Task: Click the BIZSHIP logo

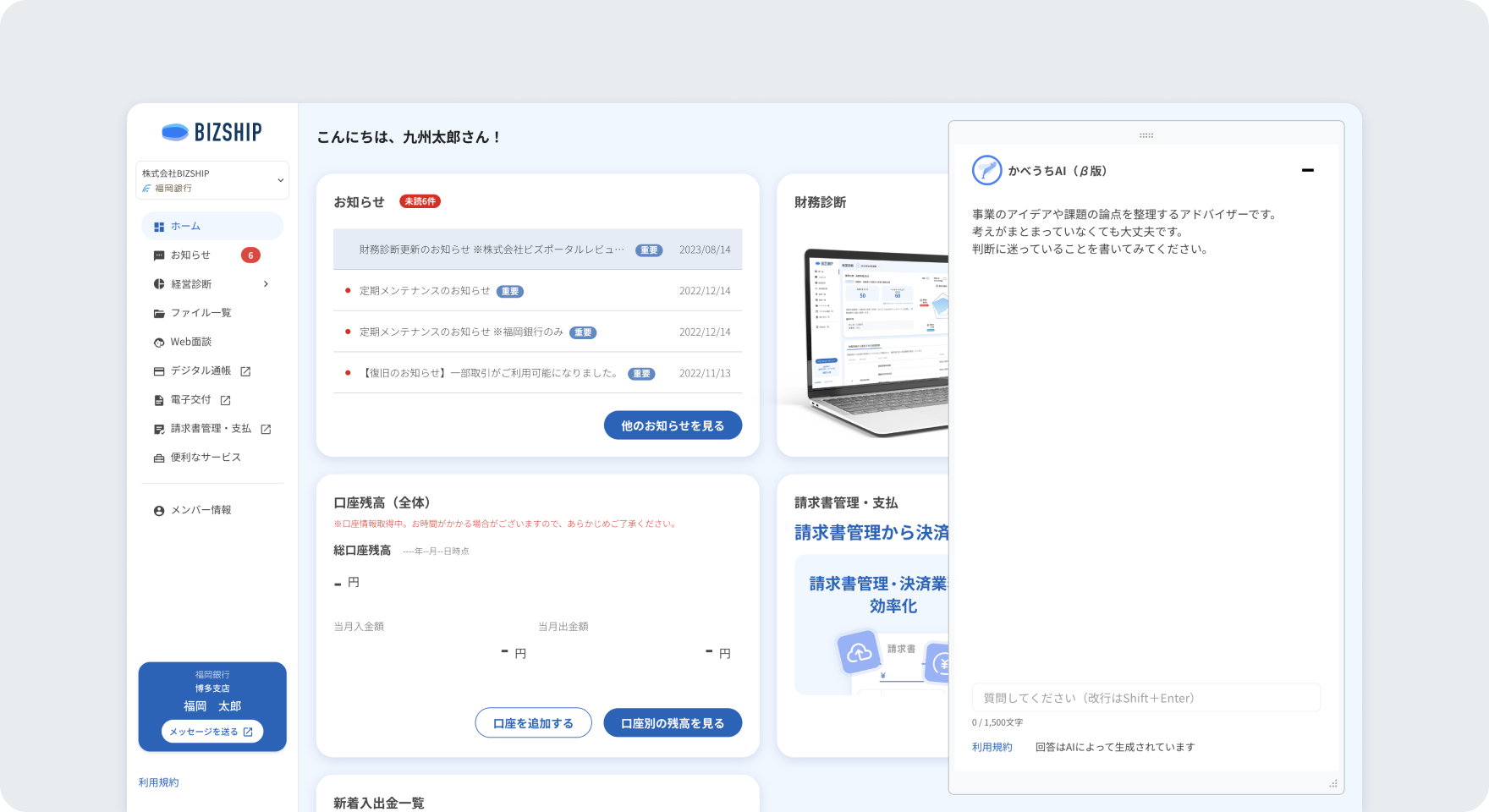Action: pyautogui.click(x=212, y=132)
